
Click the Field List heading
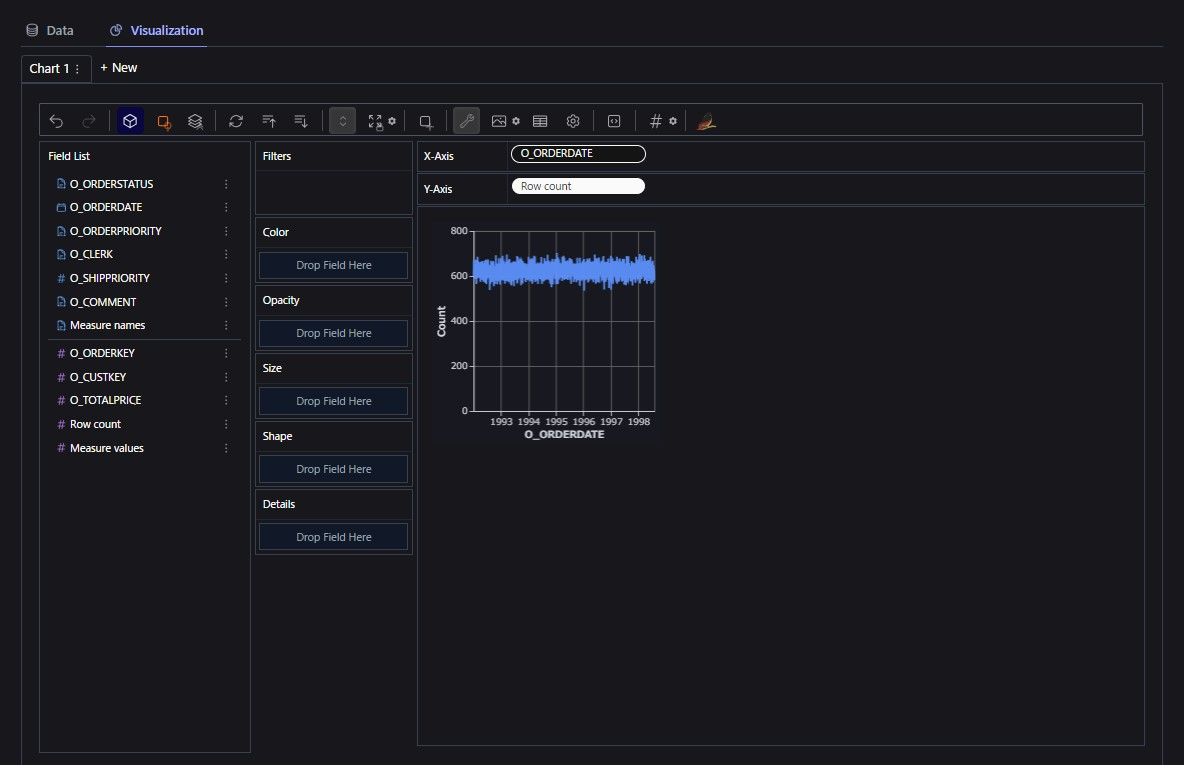[69, 156]
